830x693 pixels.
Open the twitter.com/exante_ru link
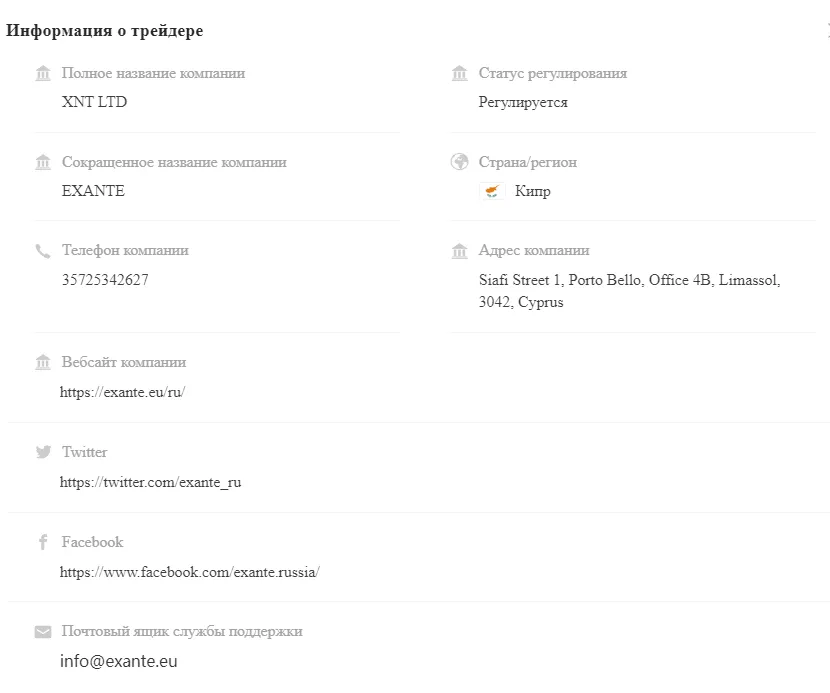tap(150, 482)
